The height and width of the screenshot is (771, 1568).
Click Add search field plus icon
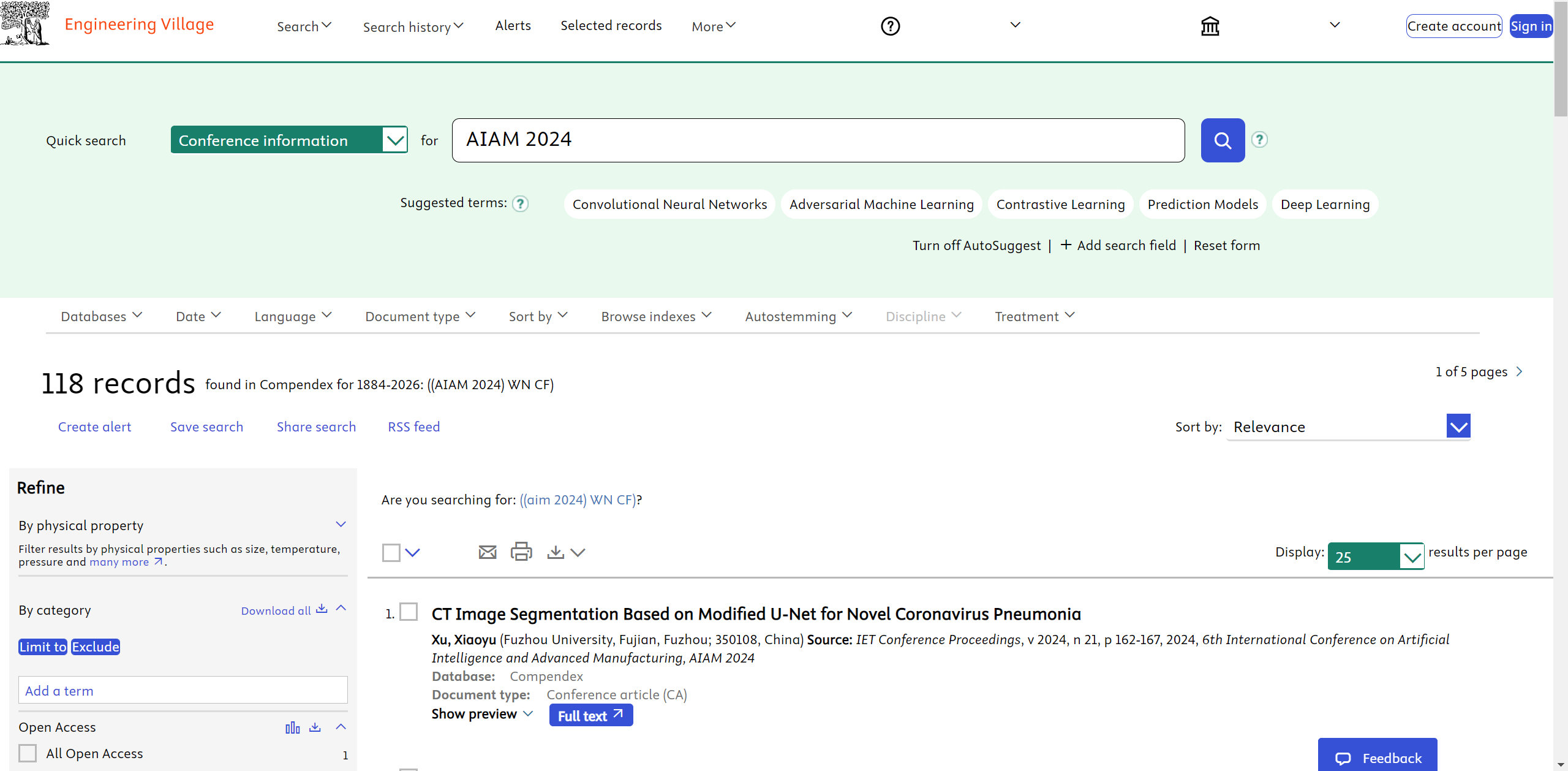[x=1066, y=245]
